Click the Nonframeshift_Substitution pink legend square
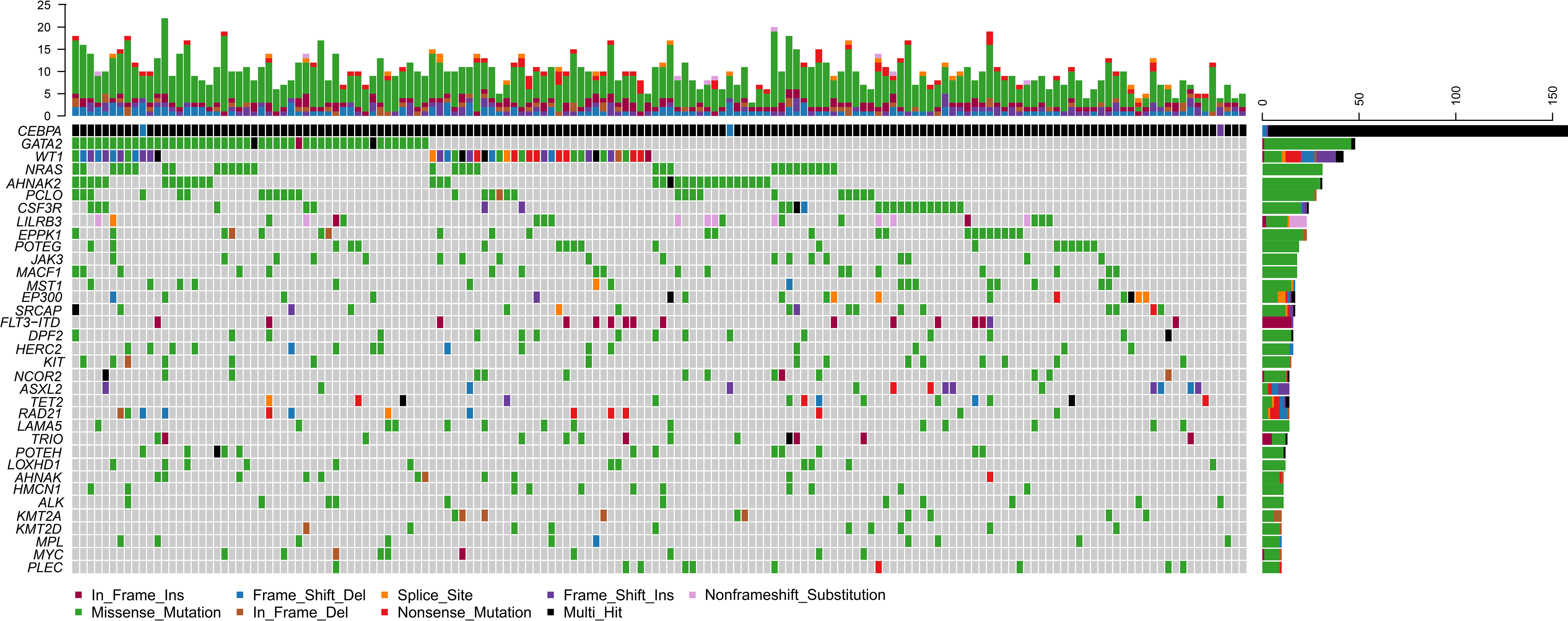 [x=692, y=594]
